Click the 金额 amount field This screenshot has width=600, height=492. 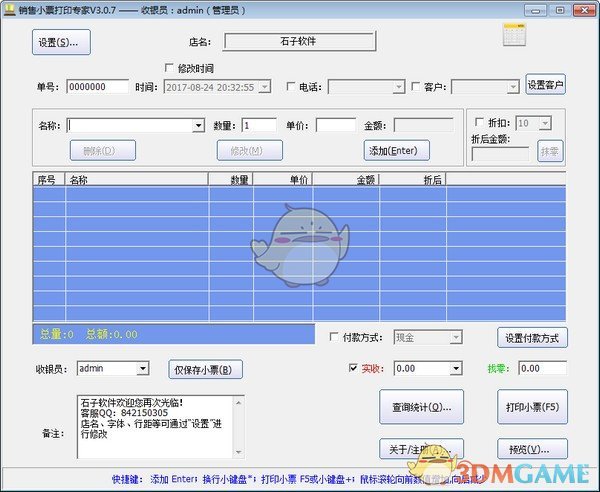(424, 125)
